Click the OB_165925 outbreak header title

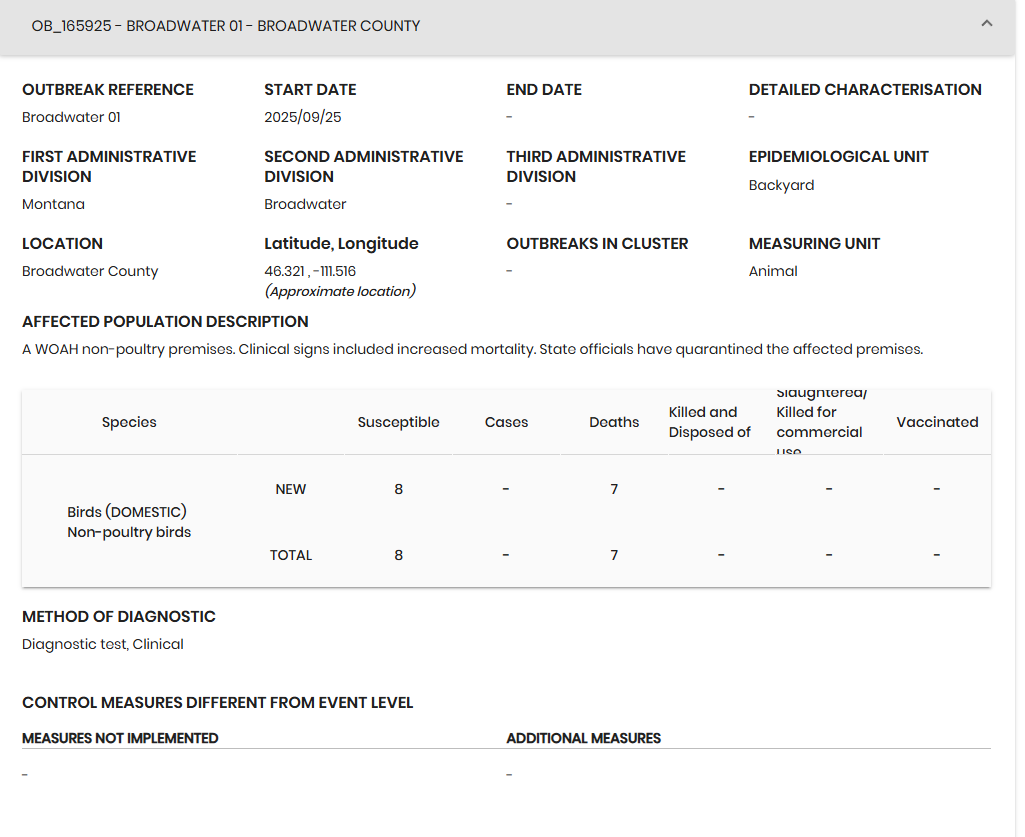226,26
